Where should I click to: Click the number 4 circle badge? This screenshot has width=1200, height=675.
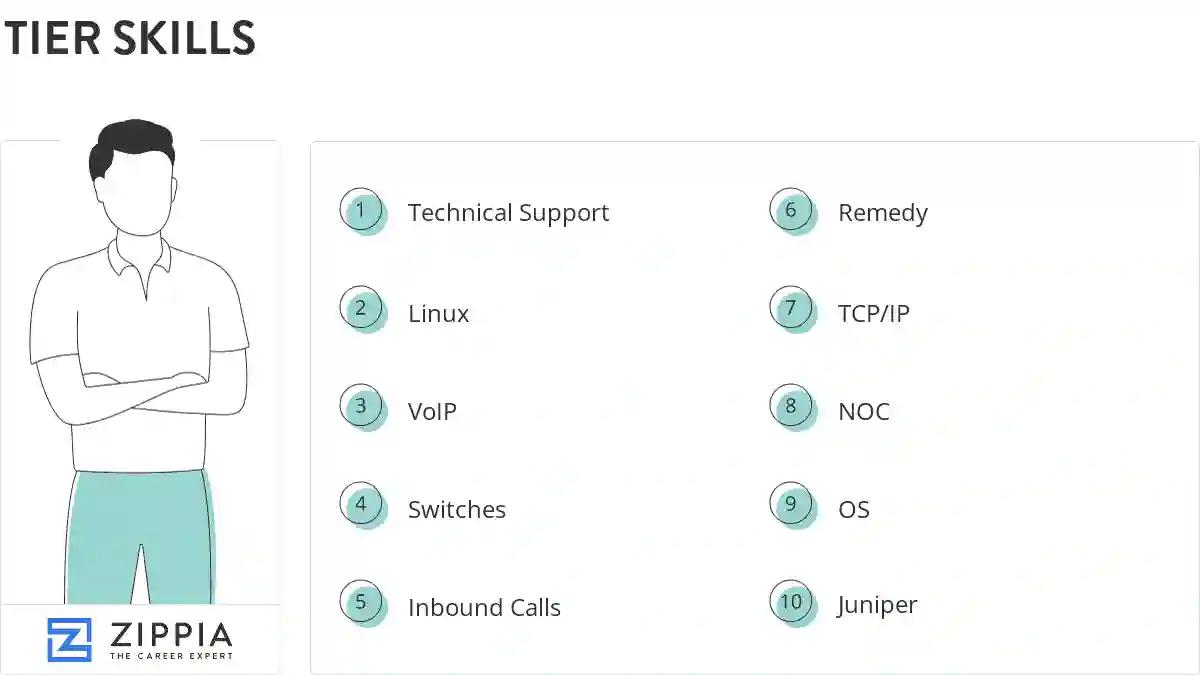[362, 505]
